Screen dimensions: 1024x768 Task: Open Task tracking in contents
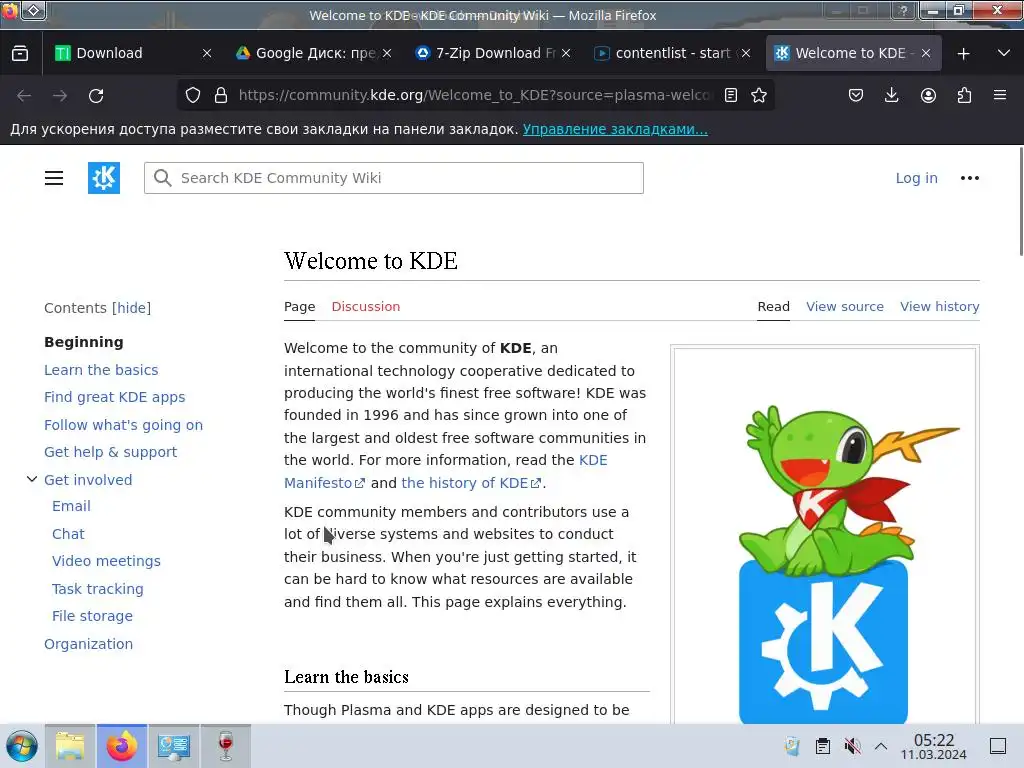[x=98, y=589]
